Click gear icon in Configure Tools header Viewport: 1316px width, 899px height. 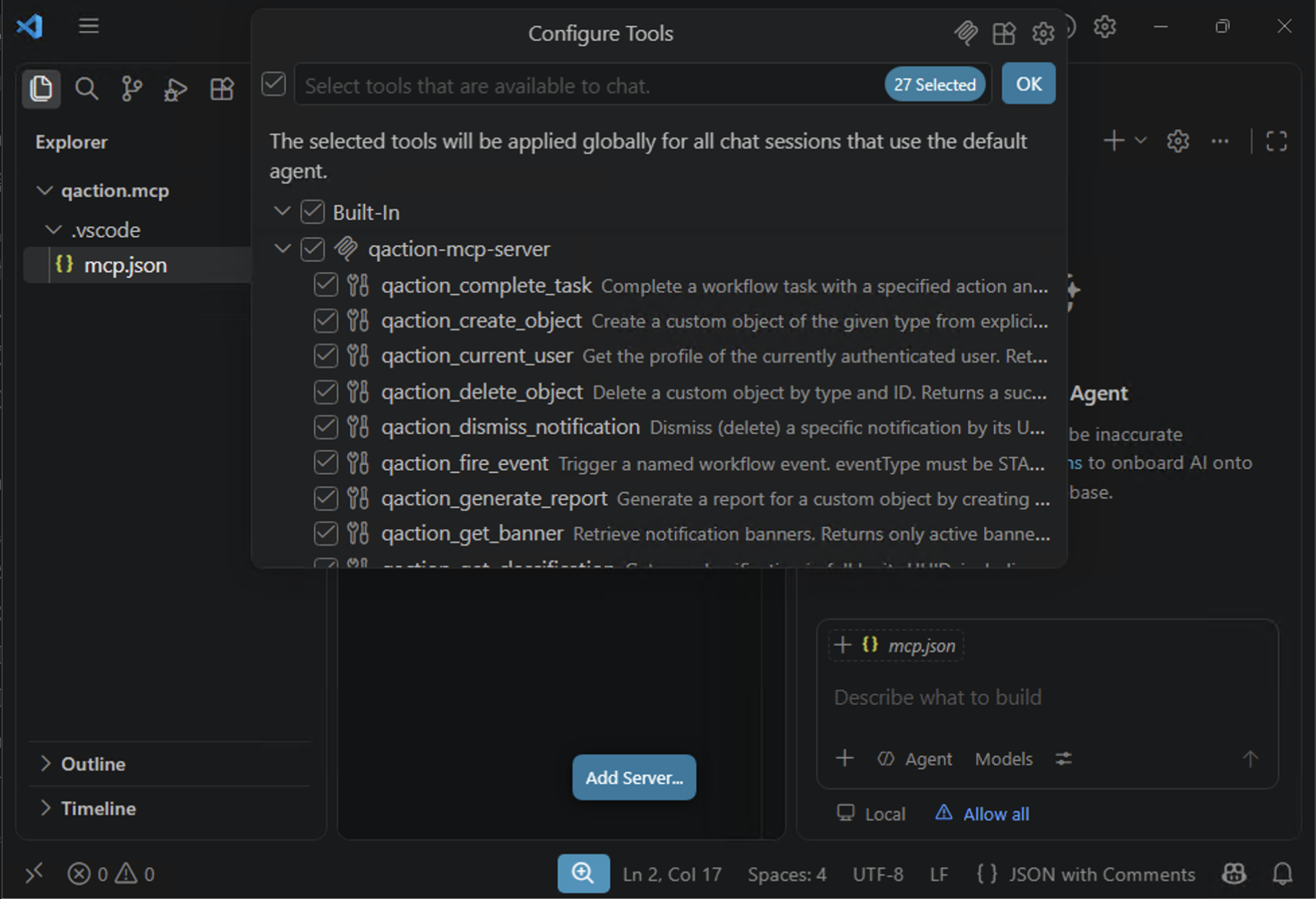coord(1043,33)
